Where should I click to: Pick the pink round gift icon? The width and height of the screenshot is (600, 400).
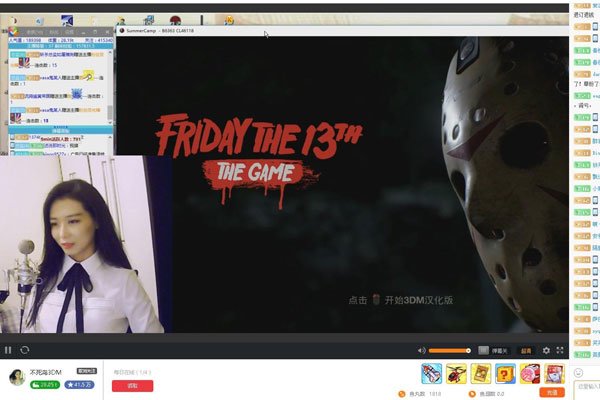tap(530, 374)
